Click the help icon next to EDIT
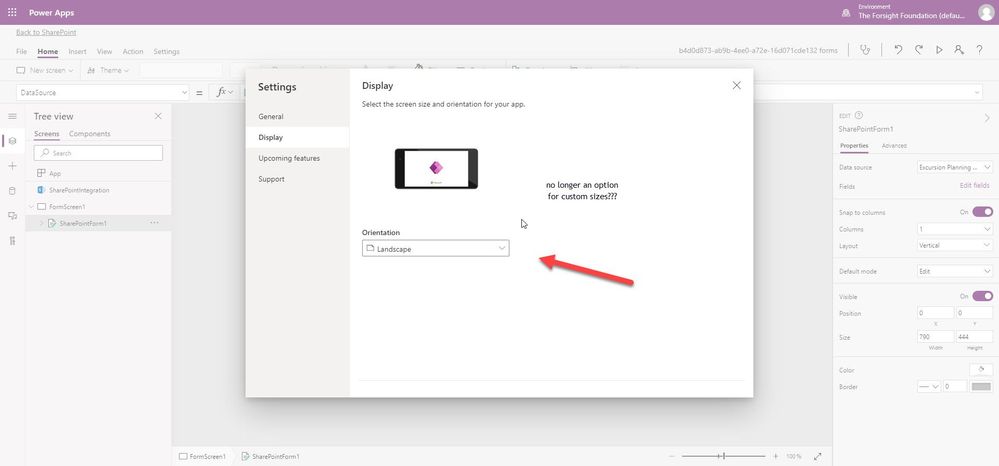This screenshot has height=466, width=999. (x=859, y=115)
